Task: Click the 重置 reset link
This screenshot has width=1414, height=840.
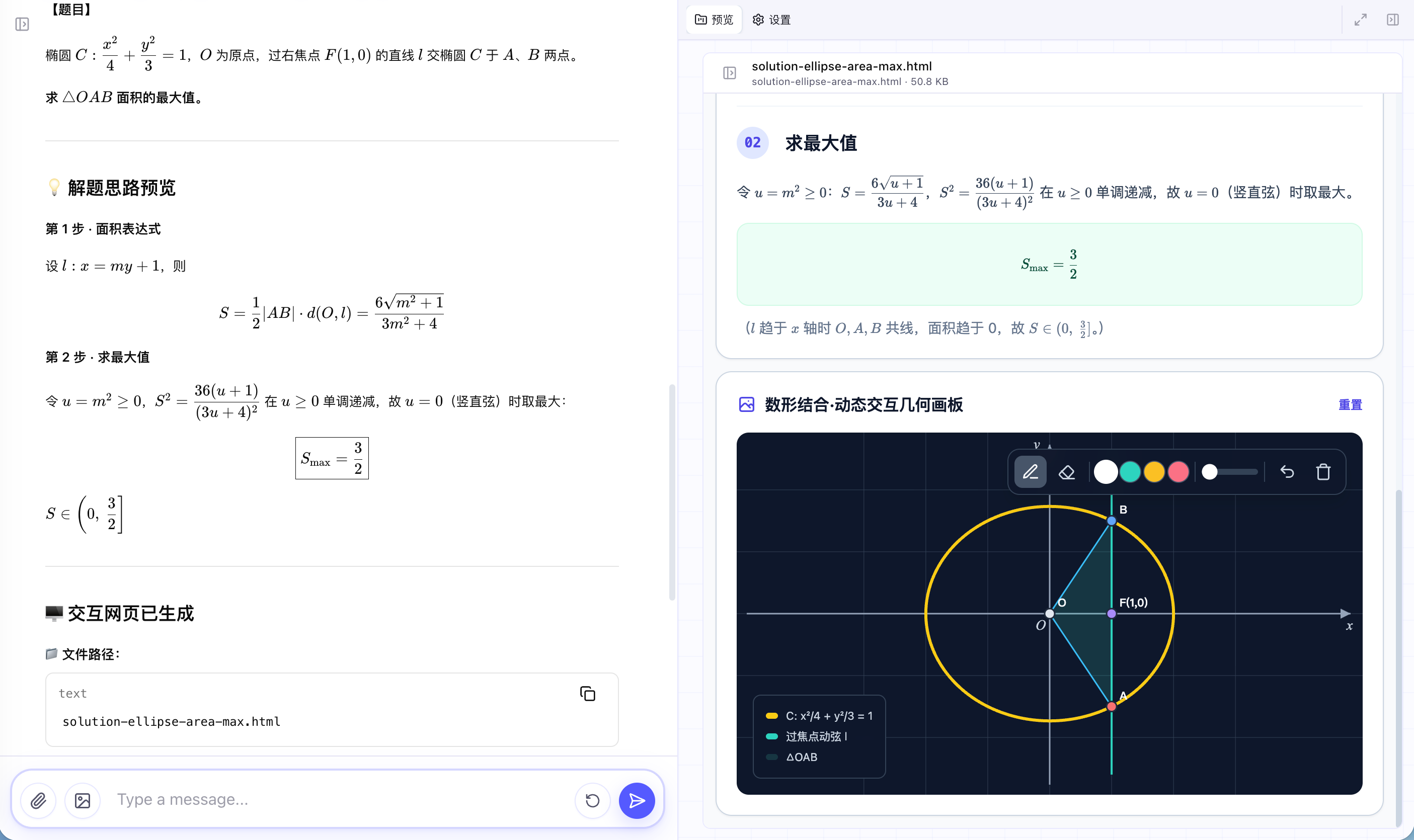Action: (1350, 405)
